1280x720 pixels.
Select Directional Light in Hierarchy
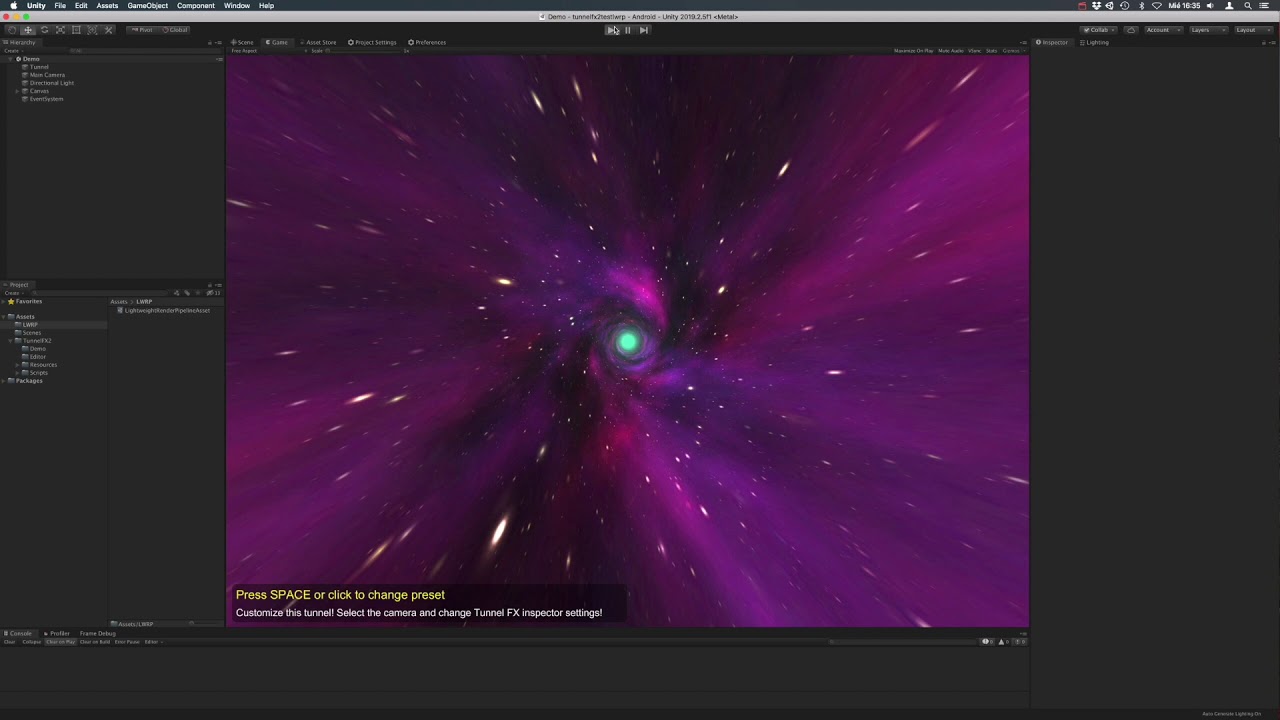[x=52, y=83]
